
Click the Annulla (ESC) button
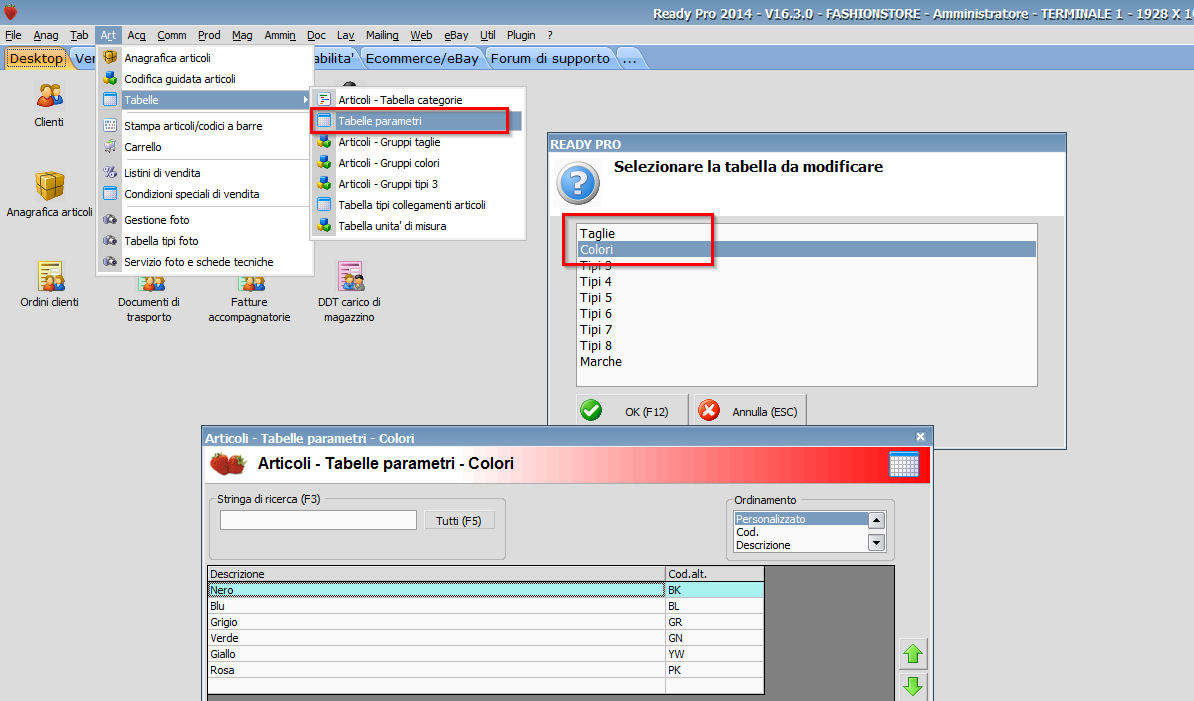point(750,411)
